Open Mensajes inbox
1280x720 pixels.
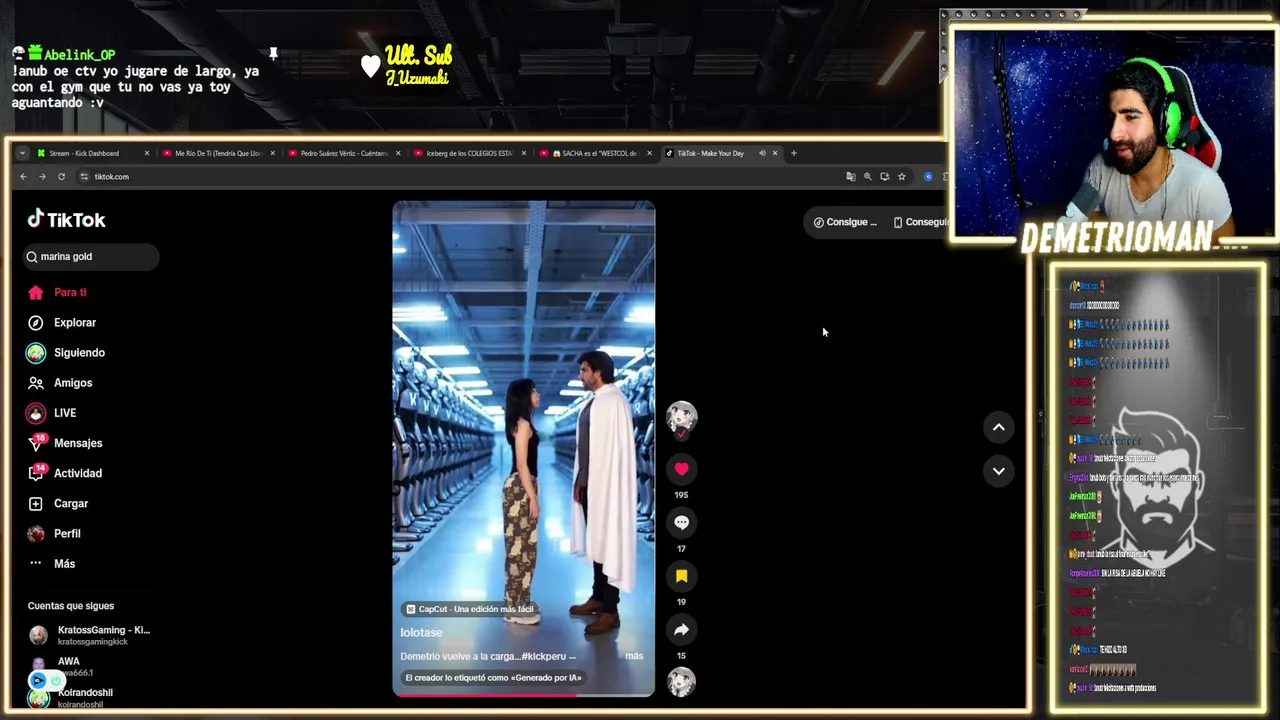tap(65, 443)
